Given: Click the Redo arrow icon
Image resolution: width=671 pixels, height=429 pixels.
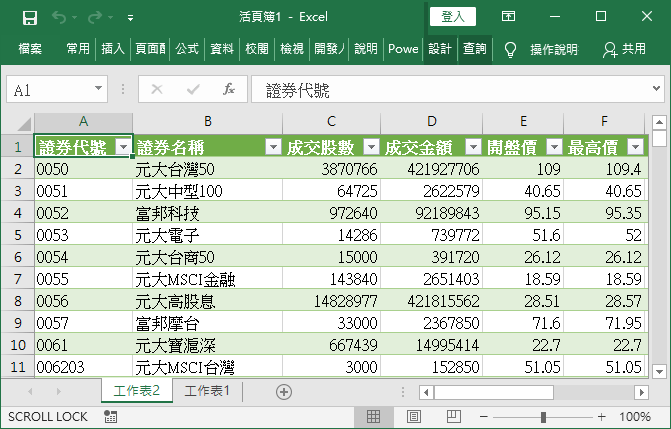Looking at the screenshot, I should (95, 18).
